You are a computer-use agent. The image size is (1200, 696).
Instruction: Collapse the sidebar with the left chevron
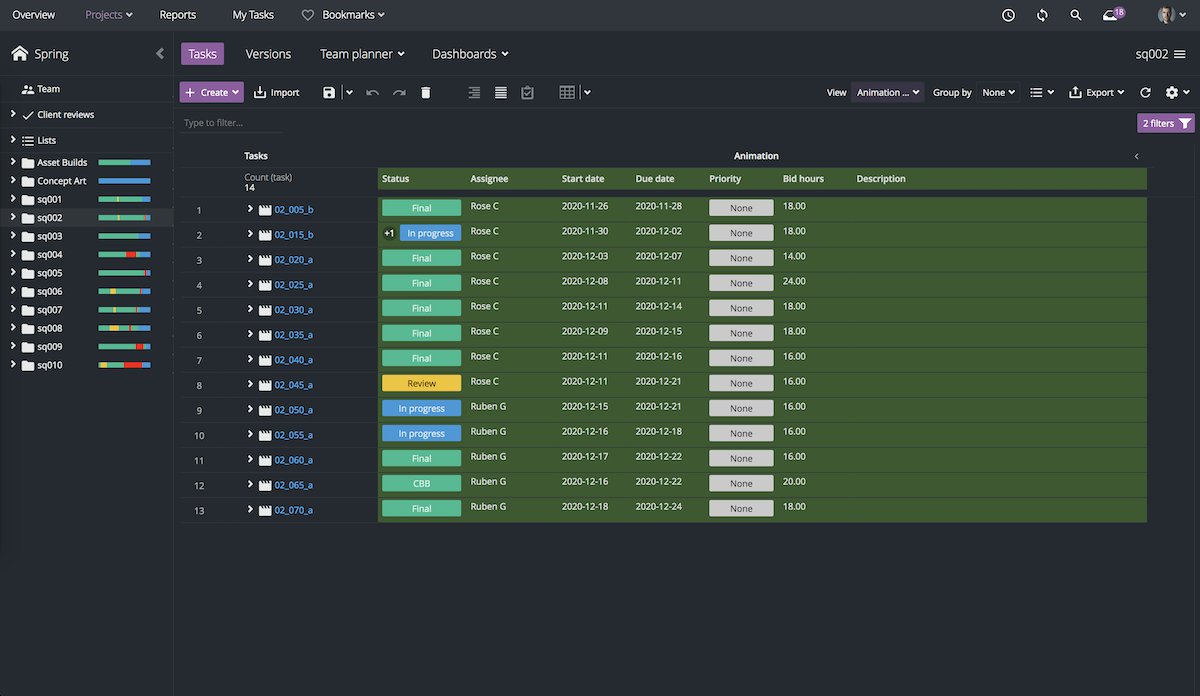tap(160, 54)
